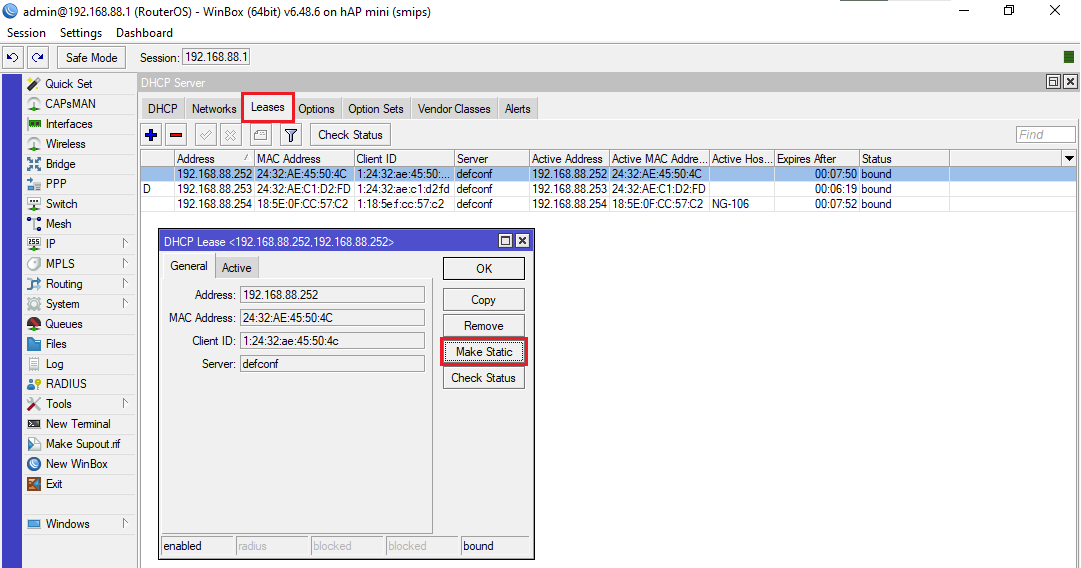This screenshot has height=568, width=1081.
Task: Switch to the Option Sets tab
Action: point(376,109)
